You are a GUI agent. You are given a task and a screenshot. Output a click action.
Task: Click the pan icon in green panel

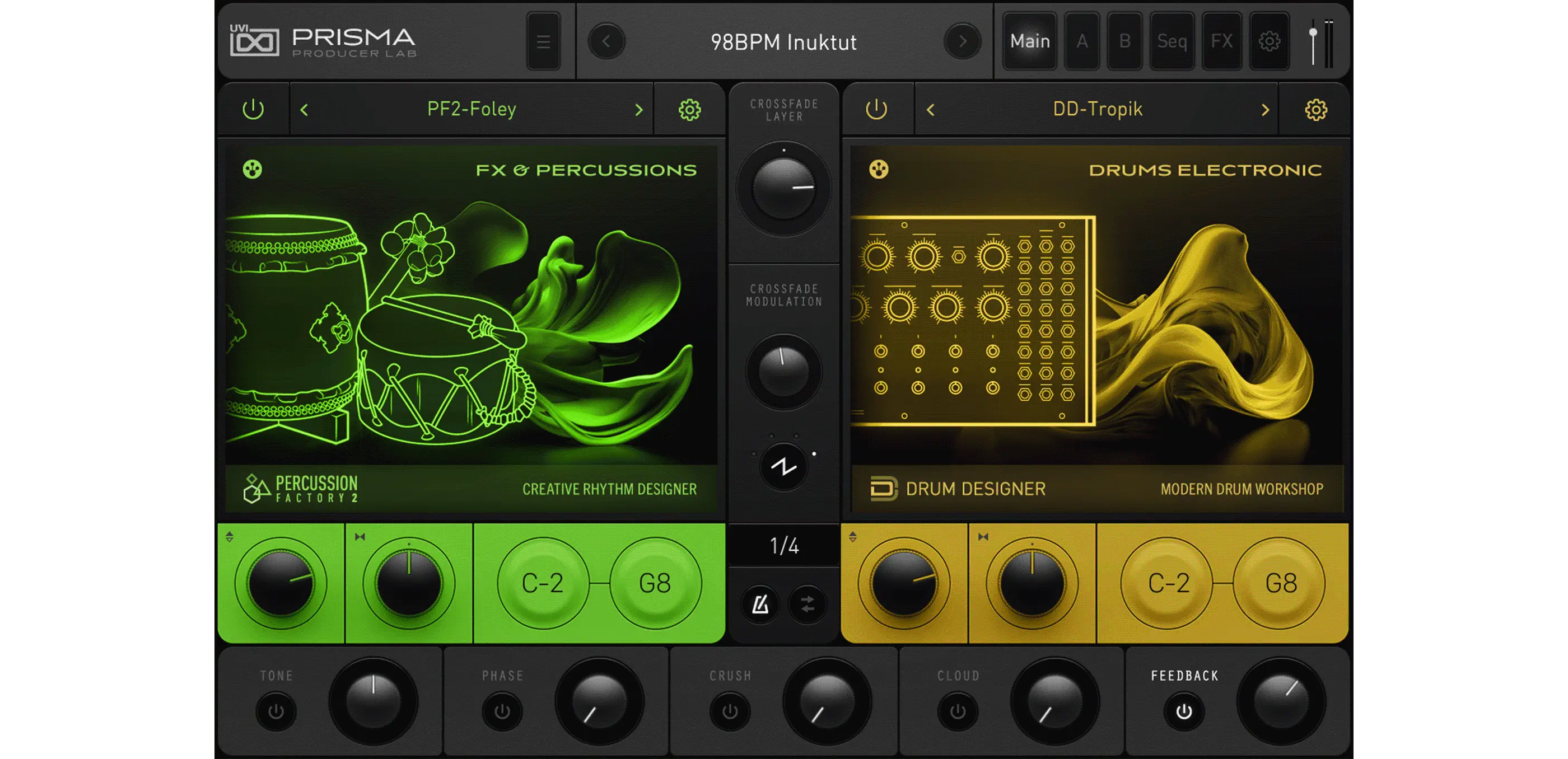pyautogui.click(x=360, y=536)
